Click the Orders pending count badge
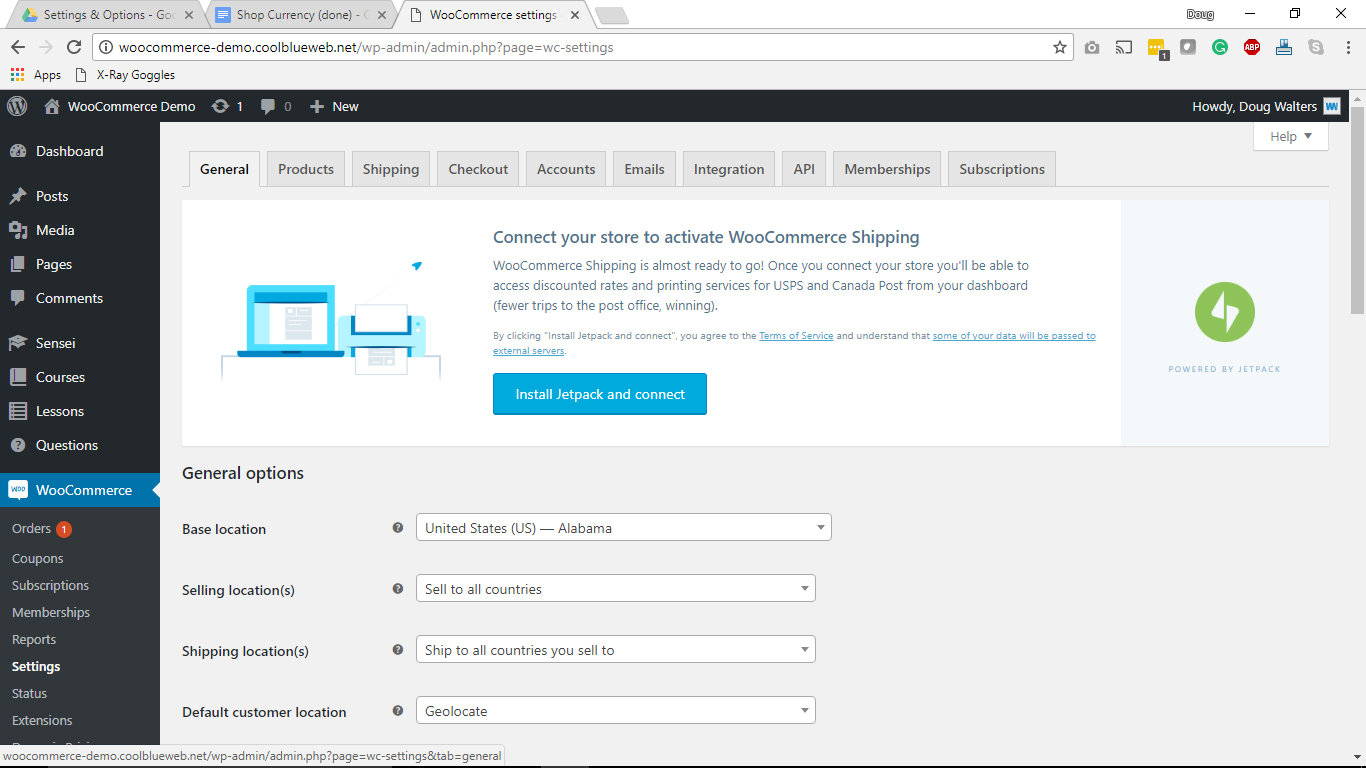Viewport: 1366px width, 768px height. 64,529
